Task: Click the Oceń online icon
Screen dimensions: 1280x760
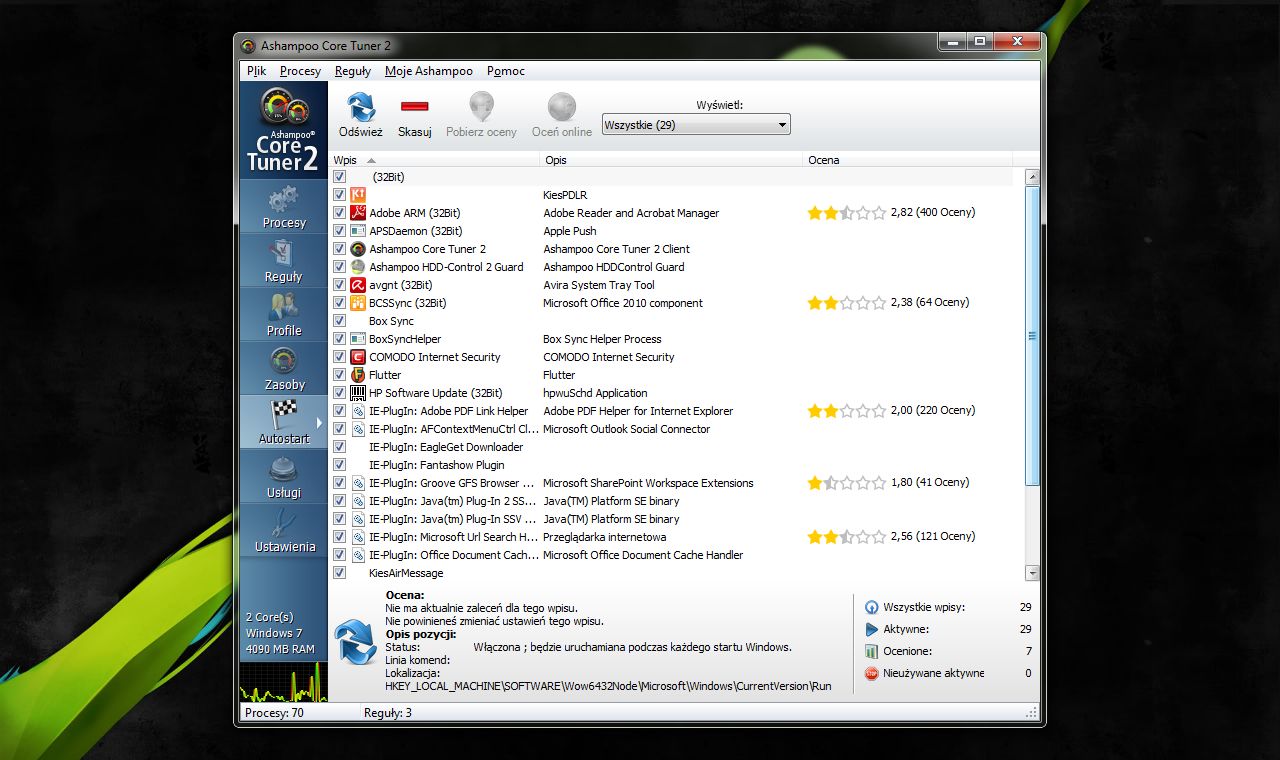Action: point(561,107)
